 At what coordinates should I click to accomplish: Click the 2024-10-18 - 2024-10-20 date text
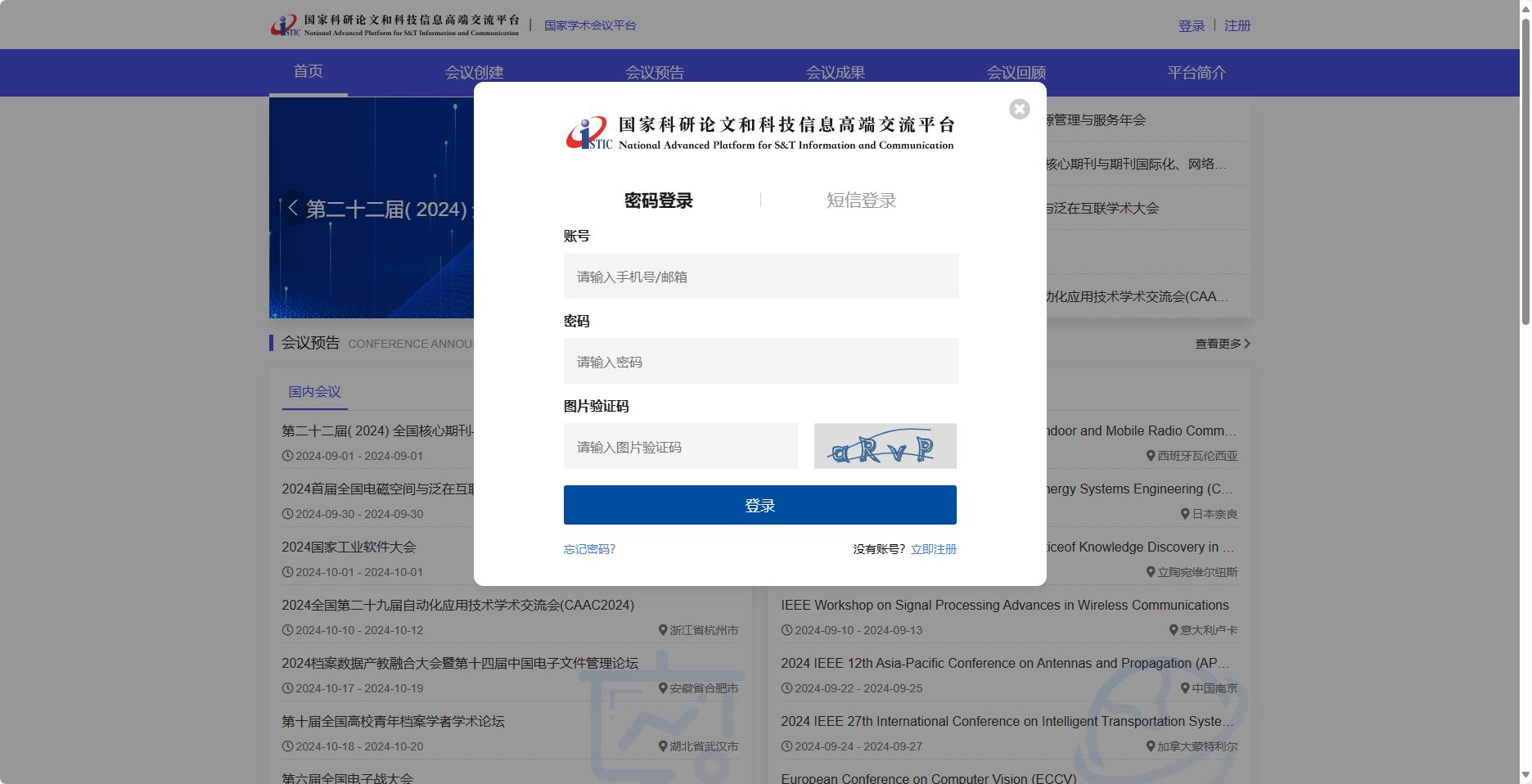359,746
